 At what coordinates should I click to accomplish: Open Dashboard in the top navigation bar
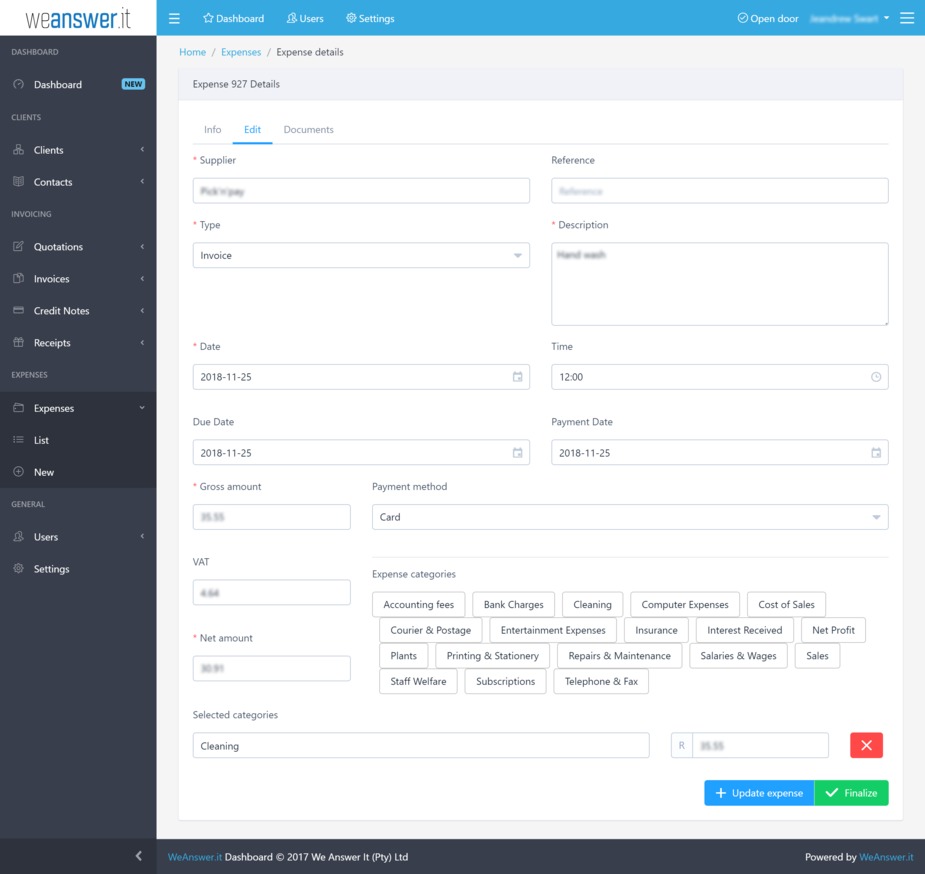pyautogui.click(x=234, y=18)
